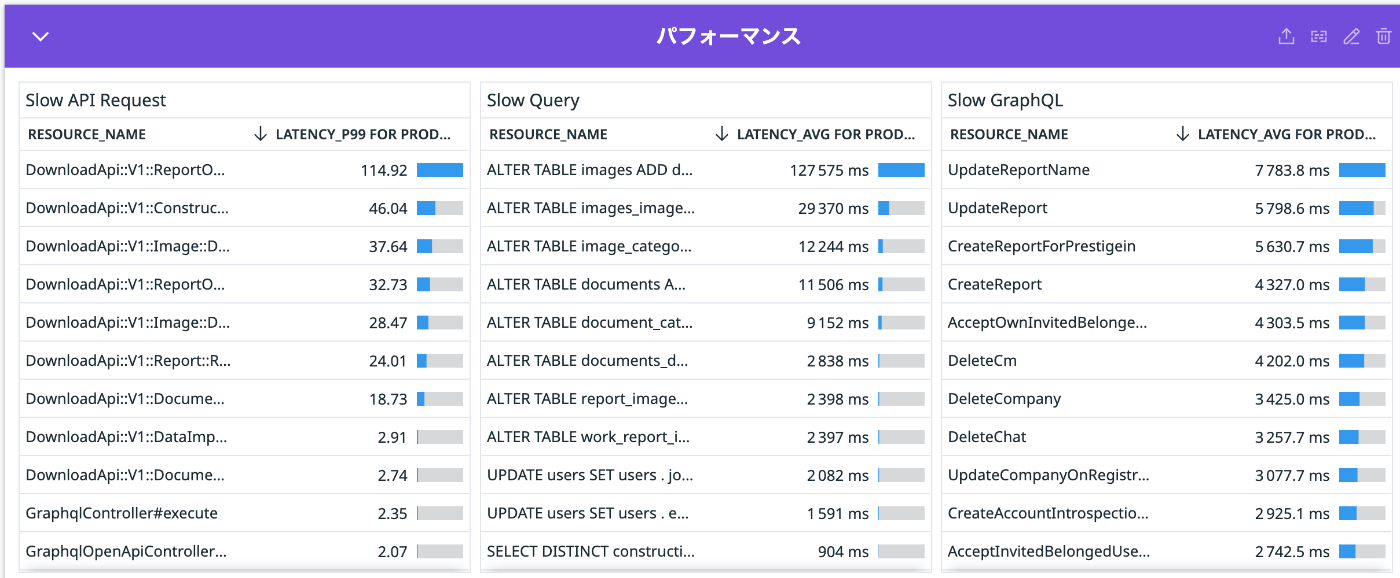
Task: Click the bar for 127 575 ms
Action: click(901, 170)
